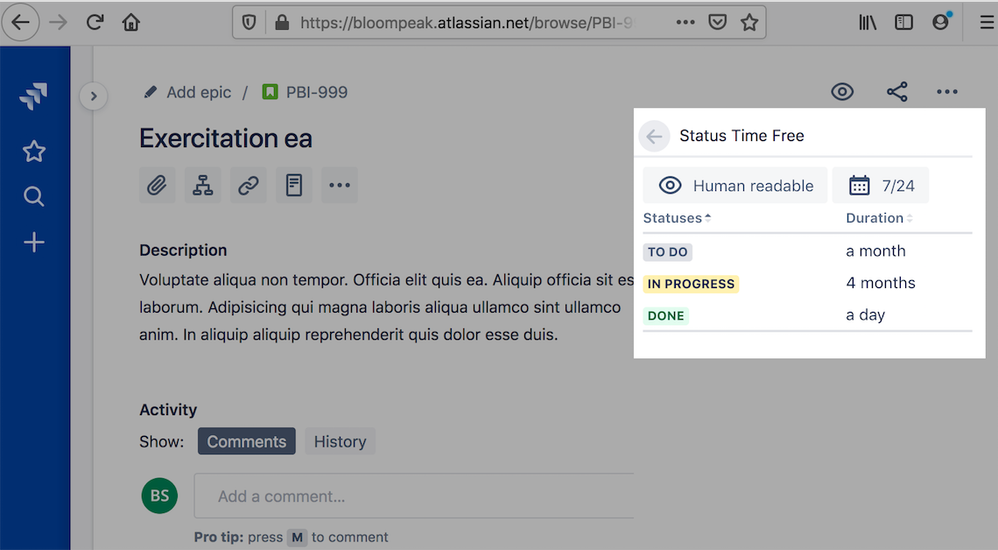Open more toolbar options under title
This screenshot has width=998, height=550.
[x=340, y=185]
